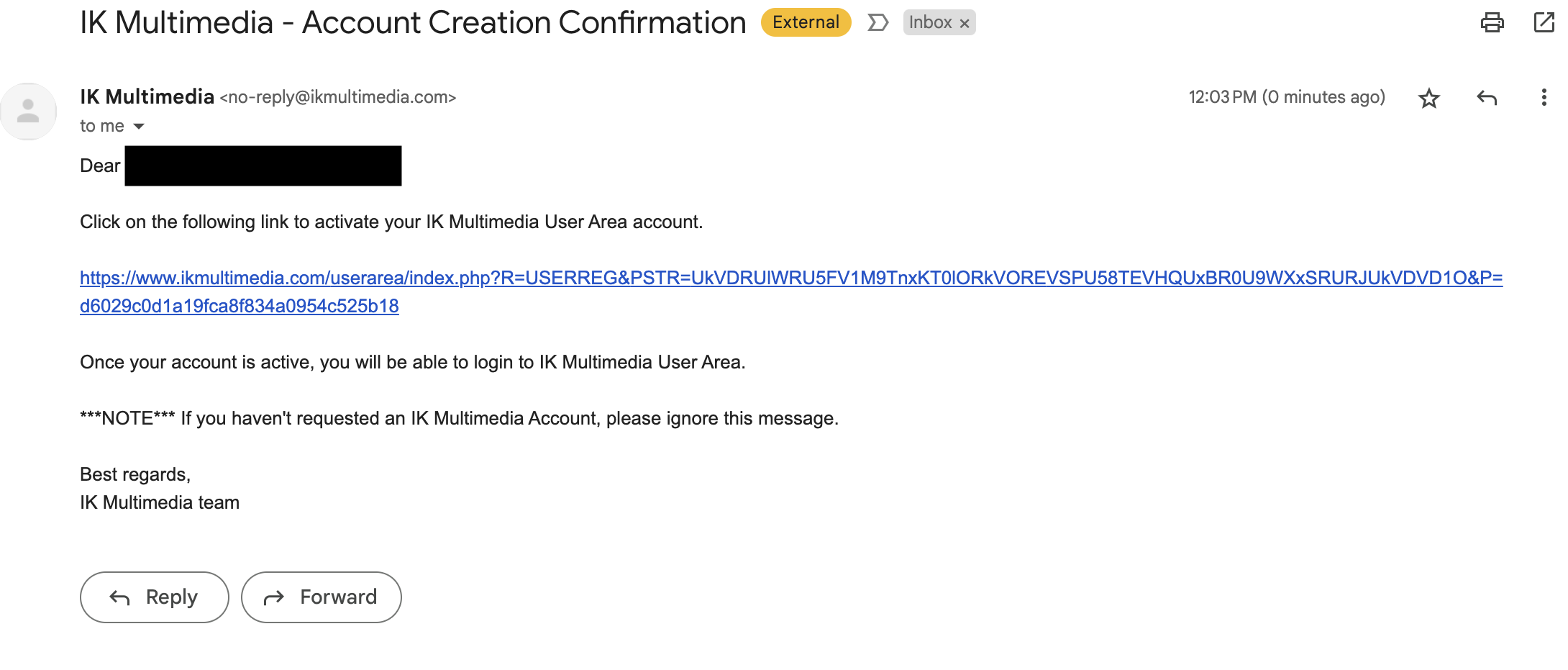Expand recipient details next to "to me"
1568x670 pixels.
coord(140,127)
